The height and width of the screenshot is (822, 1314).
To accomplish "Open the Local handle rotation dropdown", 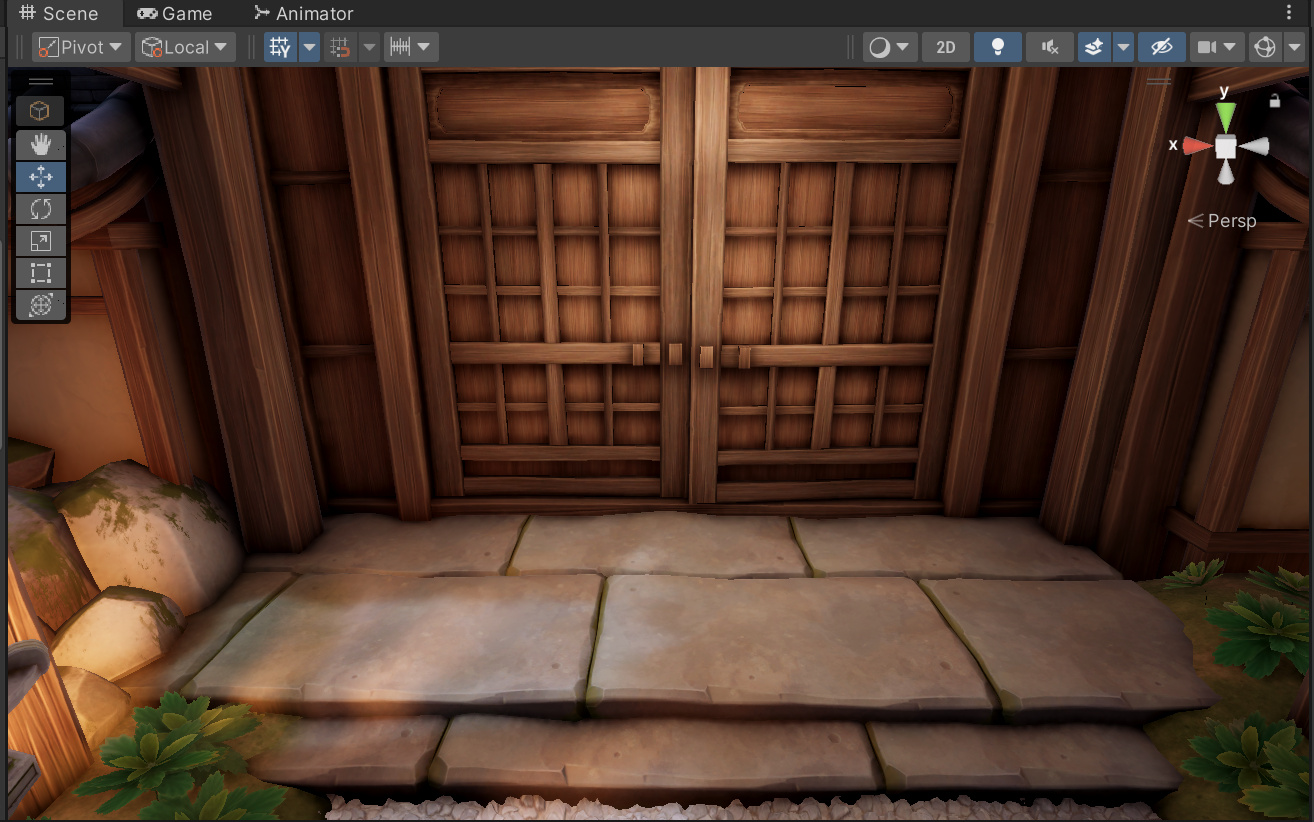I will (x=185, y=47).
